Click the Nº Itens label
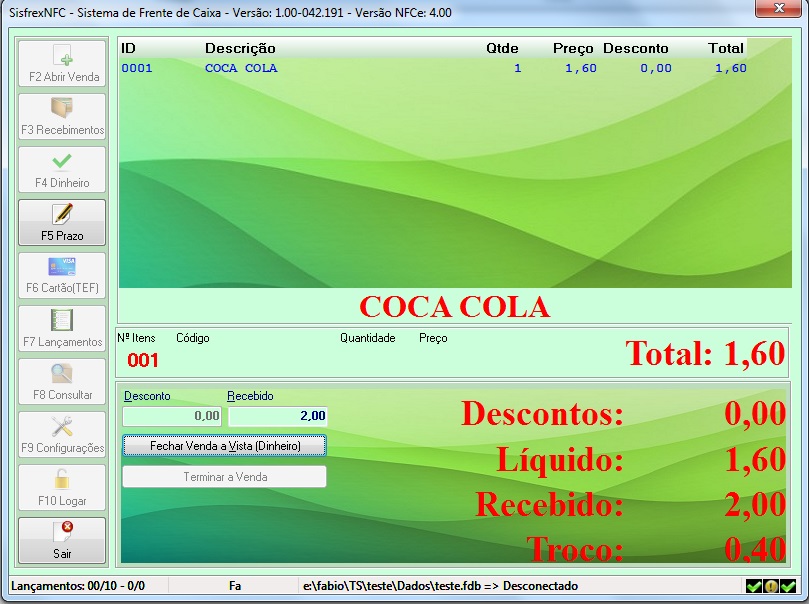809x604 pixels. [136, 338]
